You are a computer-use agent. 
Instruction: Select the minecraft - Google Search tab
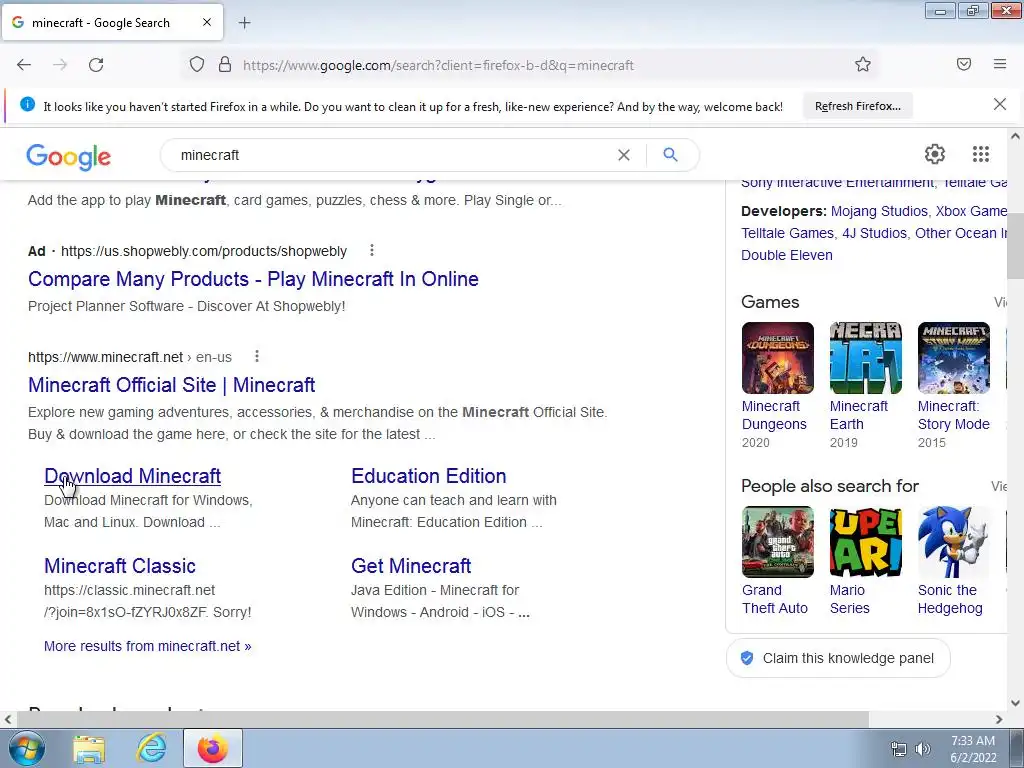(x=112, y=22)
